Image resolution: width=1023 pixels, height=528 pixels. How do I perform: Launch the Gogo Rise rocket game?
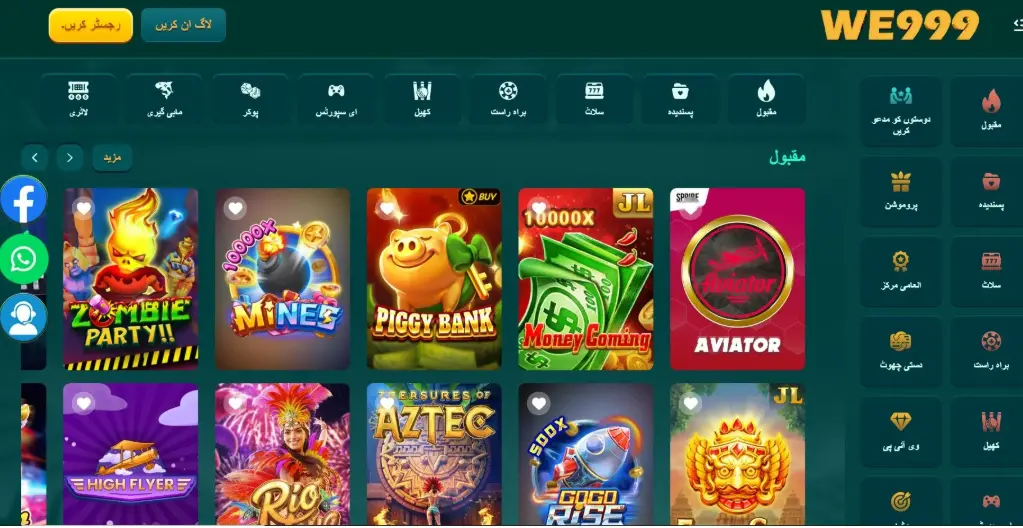click(x=586, y=454)
